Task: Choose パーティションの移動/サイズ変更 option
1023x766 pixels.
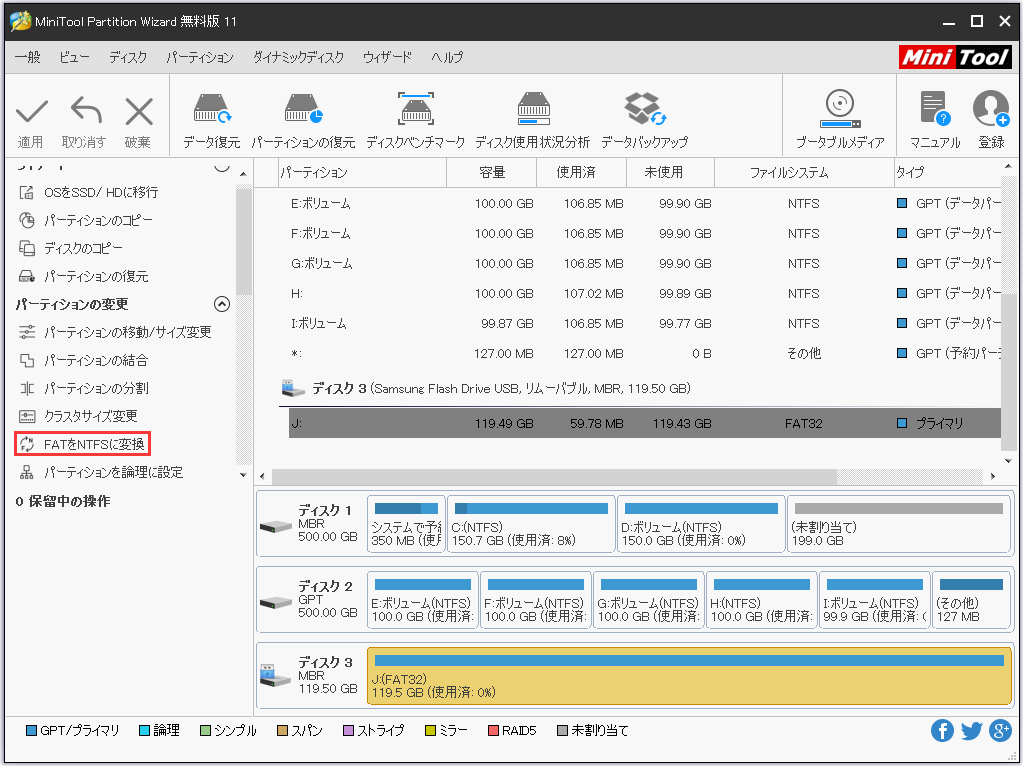Action: click(x=127, y=332)
